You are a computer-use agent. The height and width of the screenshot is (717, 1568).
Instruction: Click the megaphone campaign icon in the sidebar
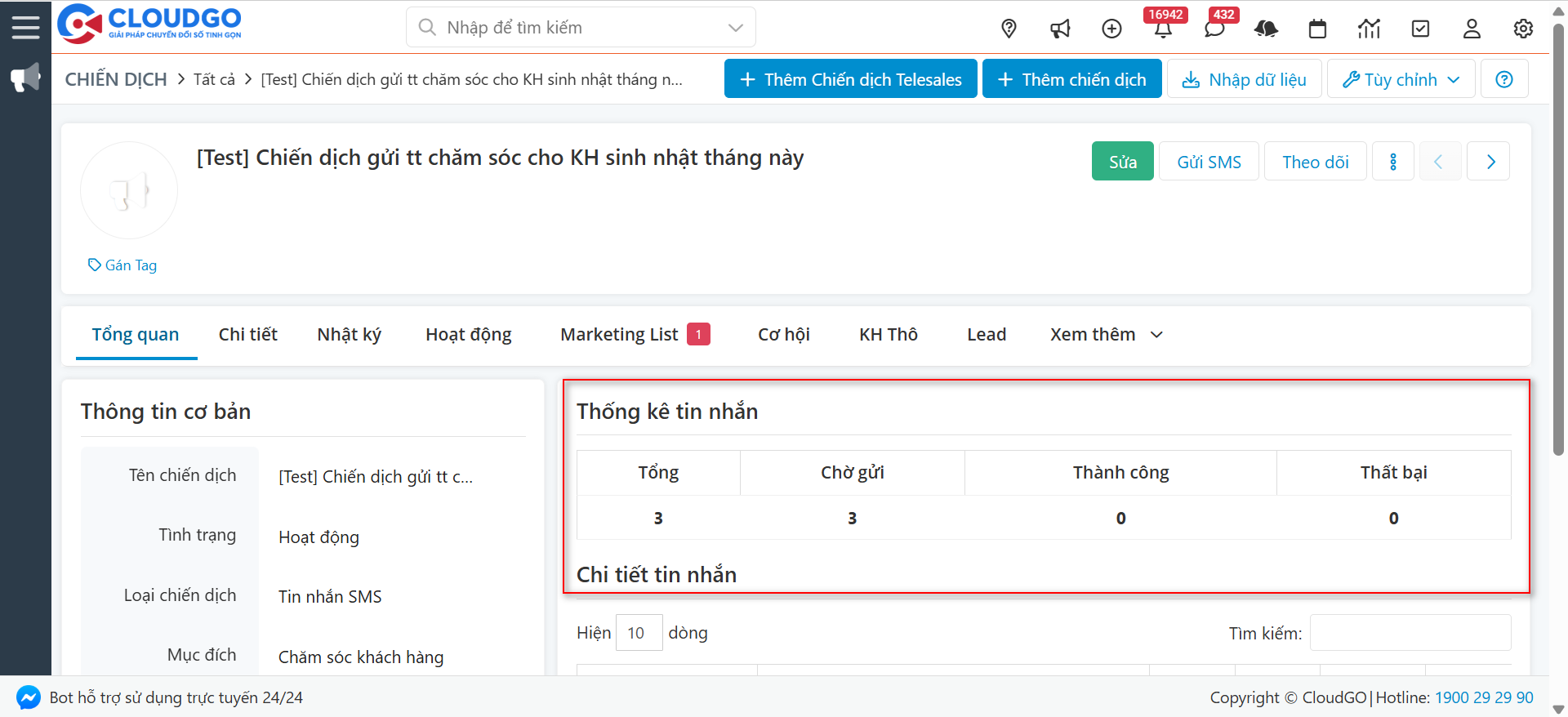tap(25, 78)
